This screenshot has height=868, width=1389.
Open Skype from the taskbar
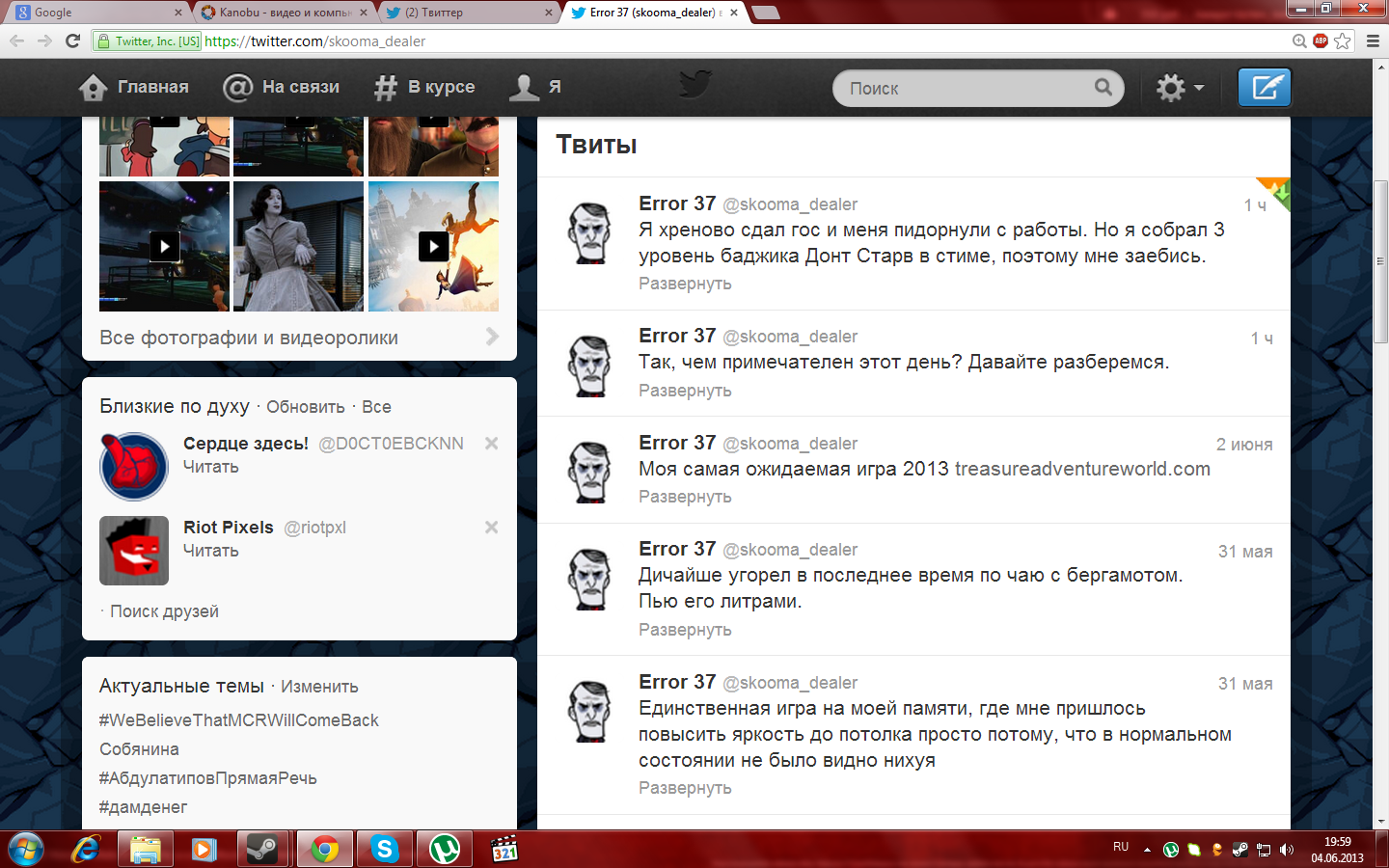[x=384, y=849]
